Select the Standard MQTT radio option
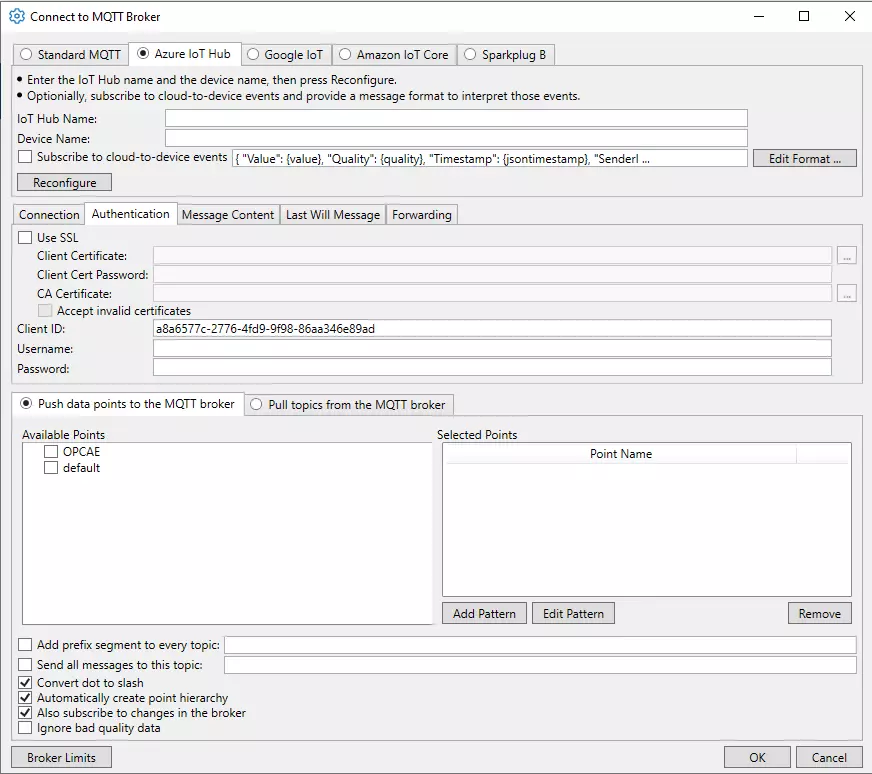Viewport: 872px width, 774px height. point(26,54)
